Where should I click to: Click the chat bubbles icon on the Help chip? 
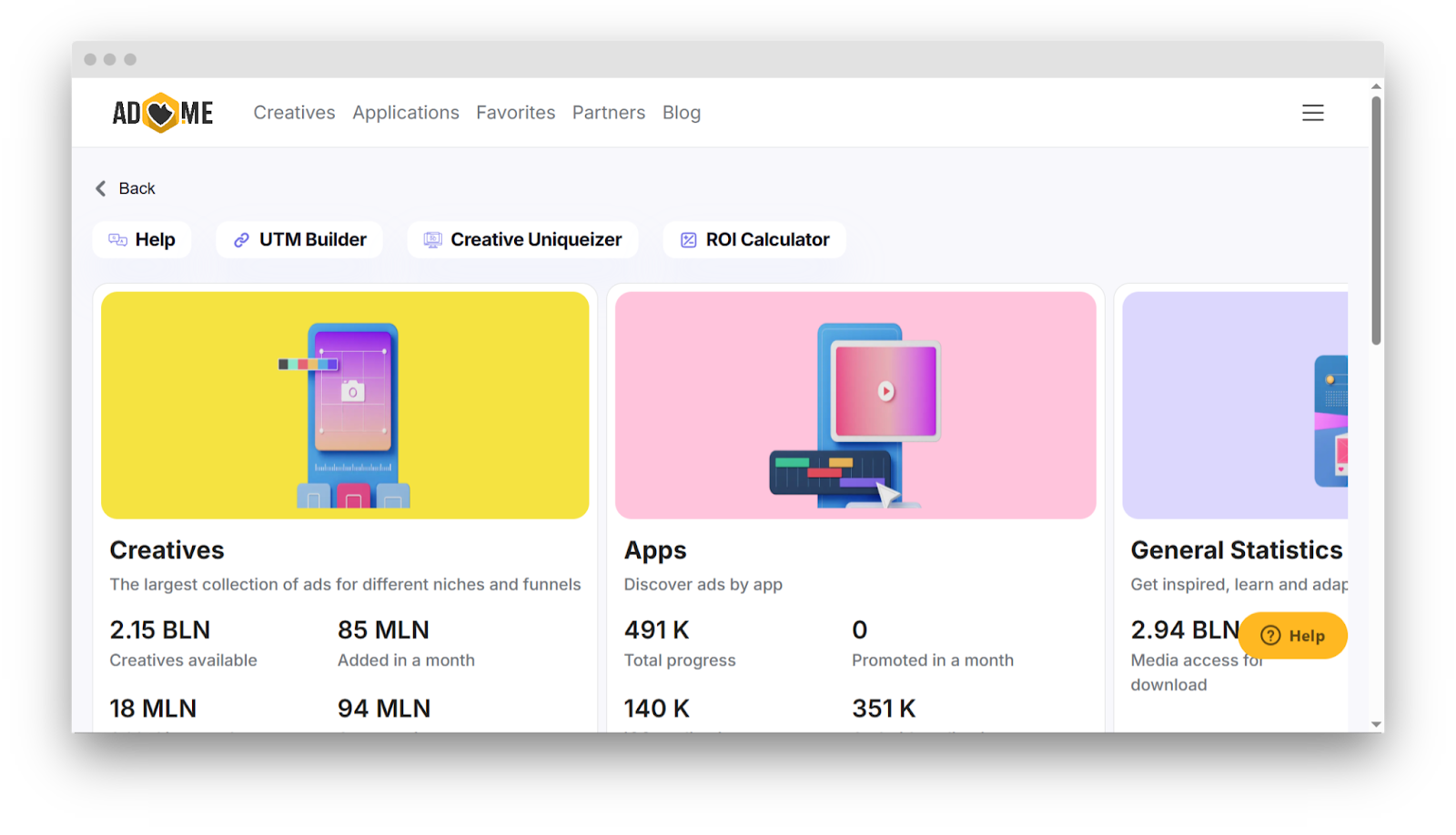point(116,239)
